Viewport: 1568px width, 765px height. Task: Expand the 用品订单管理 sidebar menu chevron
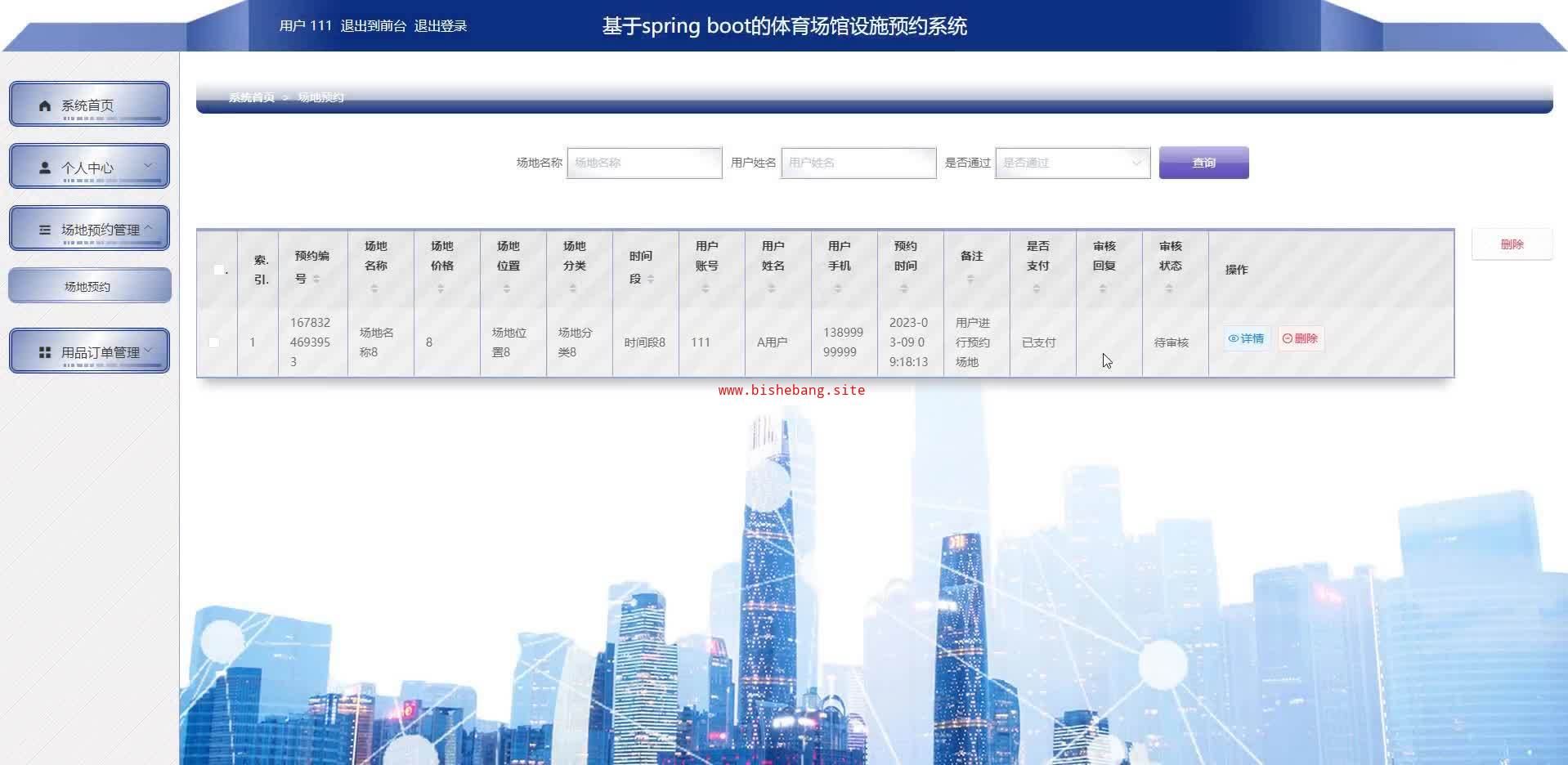tap(148, 351)
